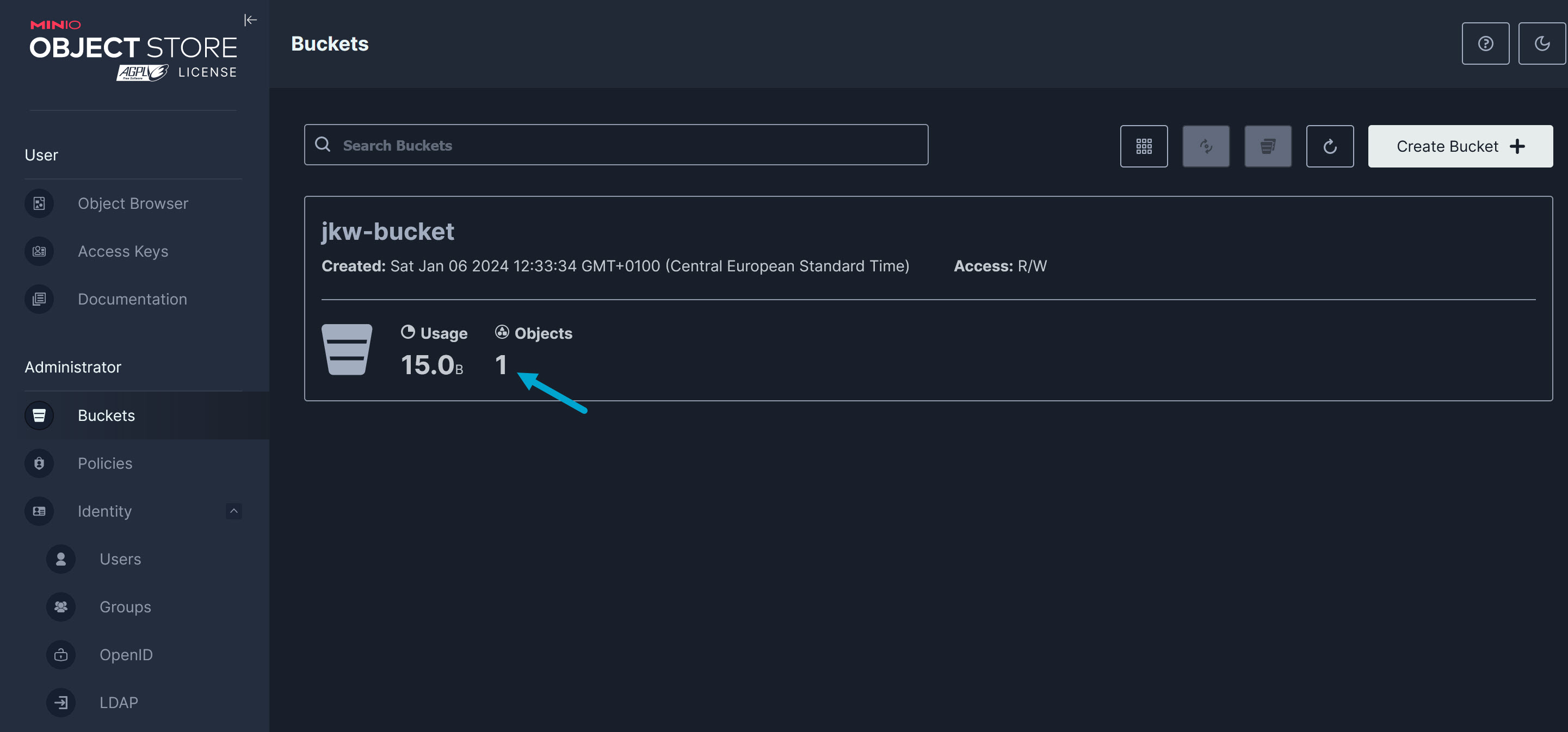The width and height of the screenshot is (1568, 732).
Task: Click the Documentation book icon
Action: [38, 299]
